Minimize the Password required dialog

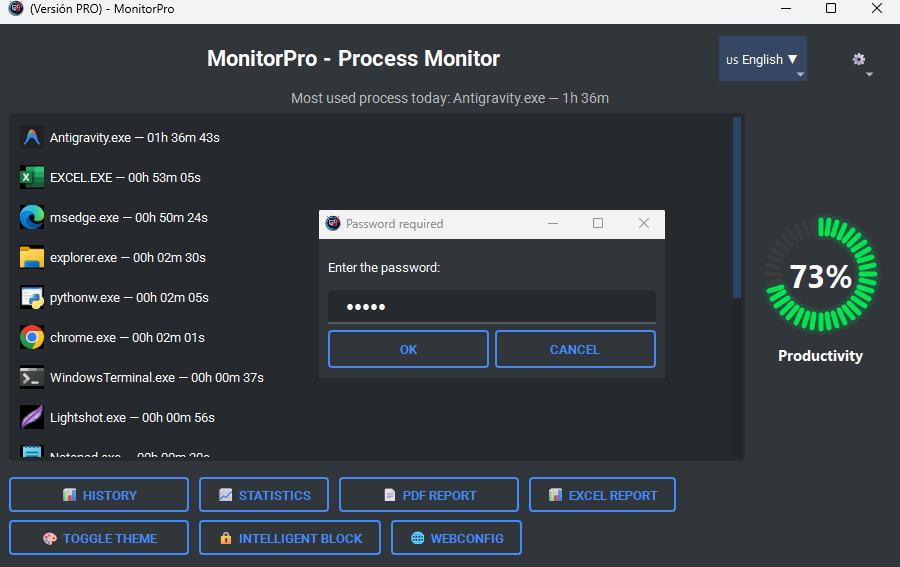click(553, 223)
